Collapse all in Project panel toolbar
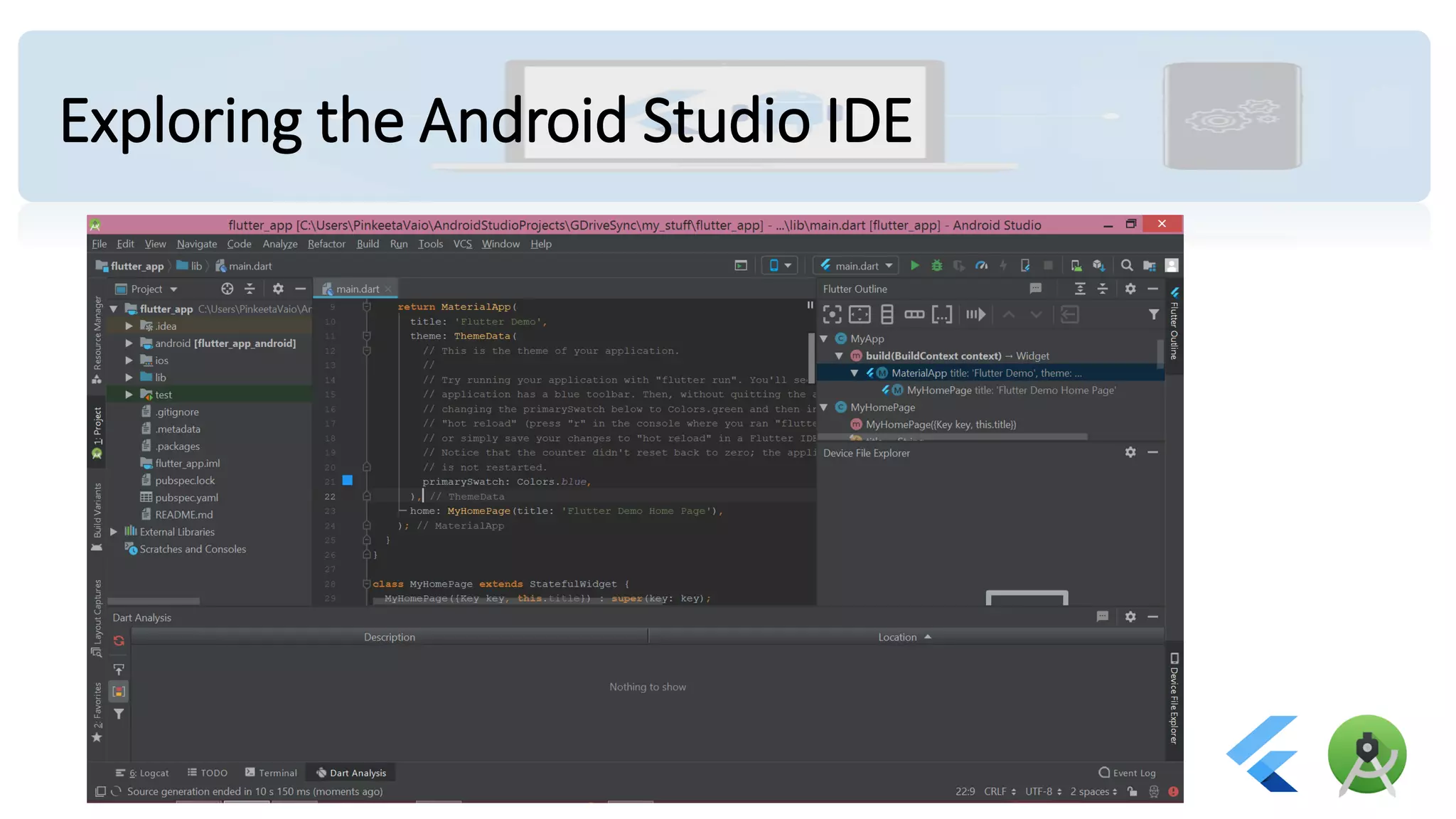This screenshot has height=819, width=1456. point(250,289)
